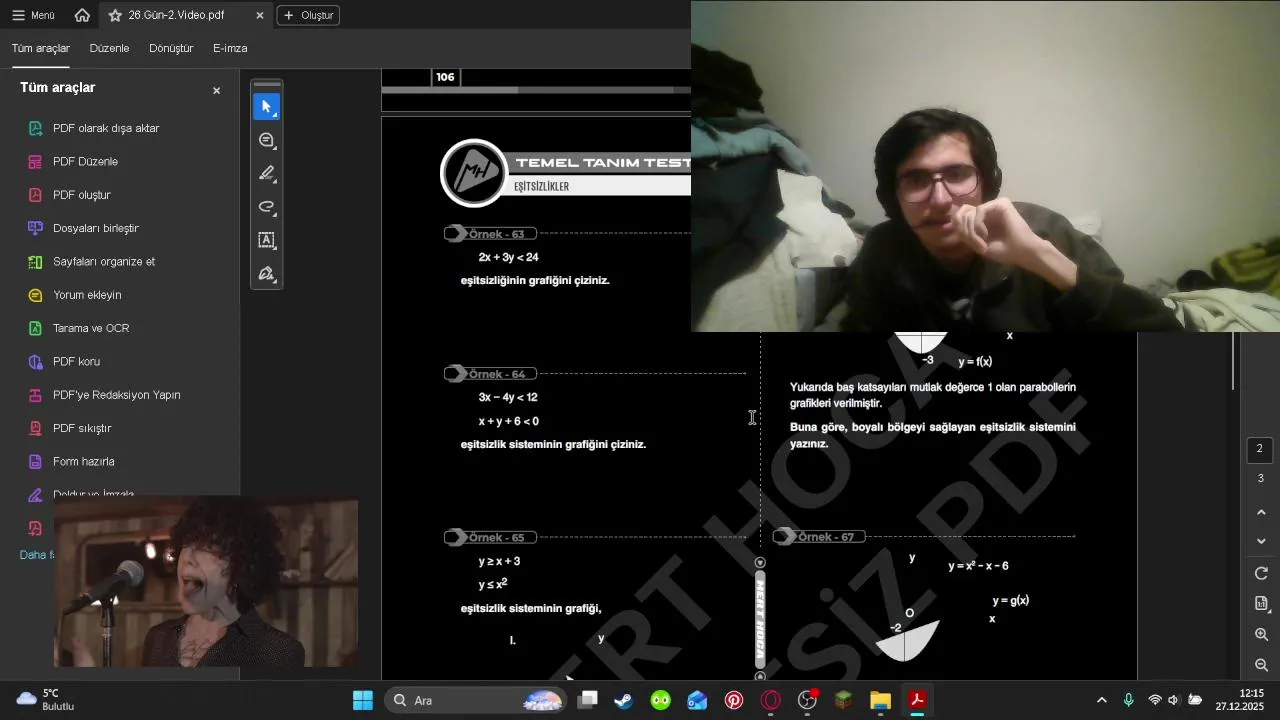Click the Oluştur button

point(308,15)
